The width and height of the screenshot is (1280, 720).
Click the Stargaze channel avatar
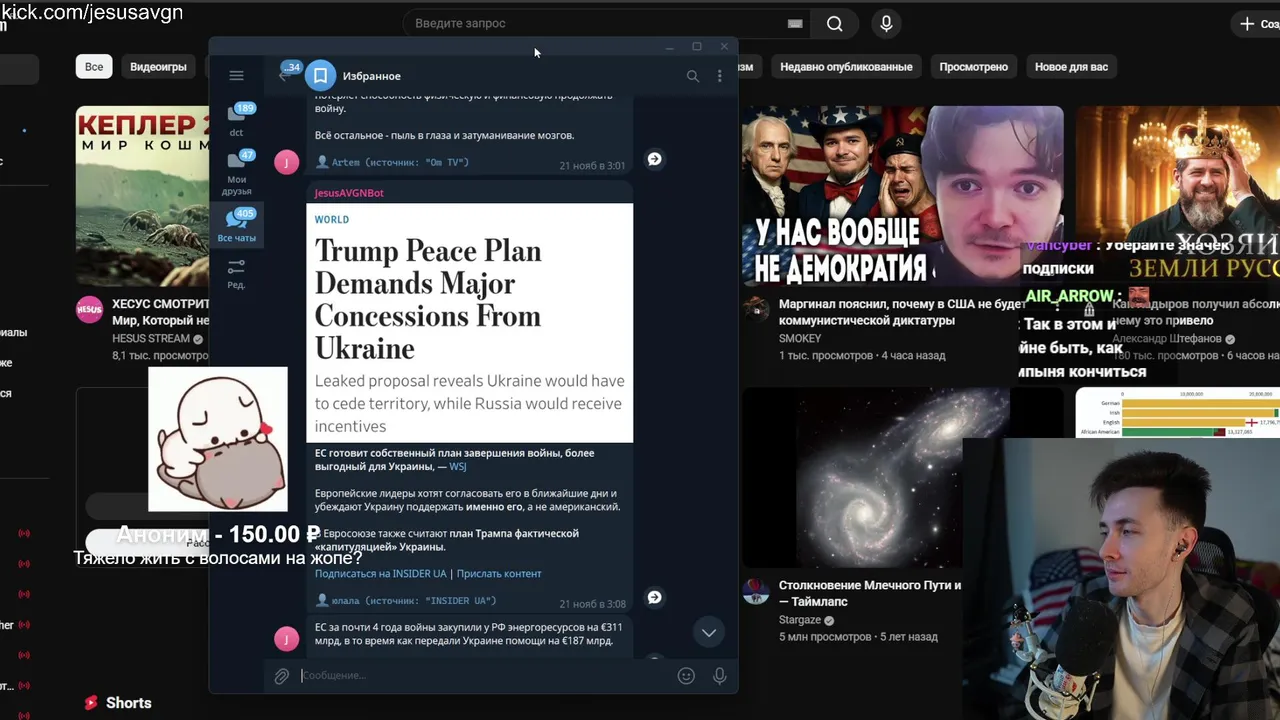[756, 591]
